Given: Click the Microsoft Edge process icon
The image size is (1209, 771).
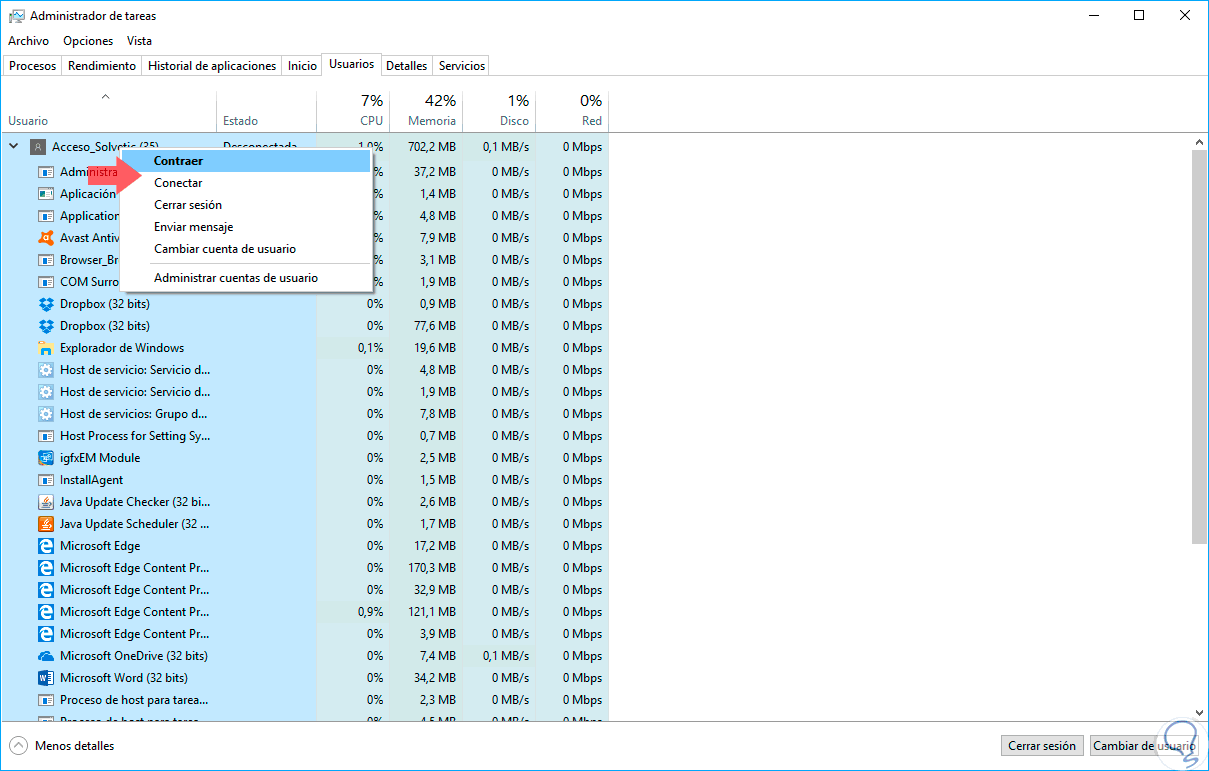Looking at the screenshot, I should (x=45, y=546).
